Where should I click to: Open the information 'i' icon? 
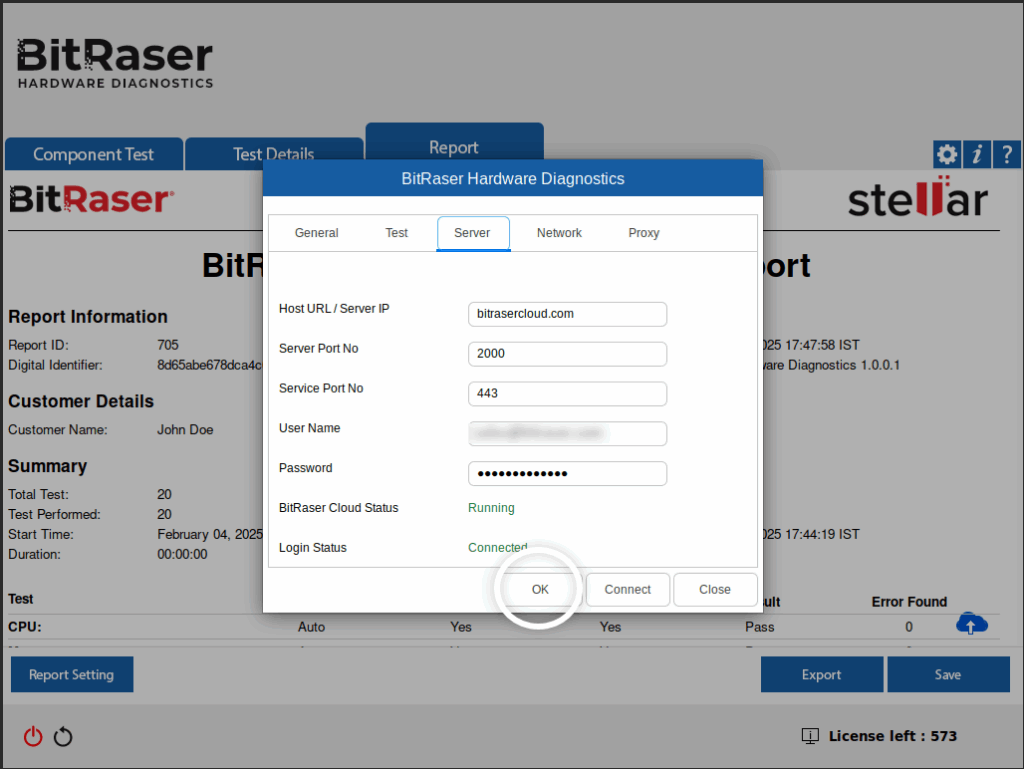pos(977,155)
